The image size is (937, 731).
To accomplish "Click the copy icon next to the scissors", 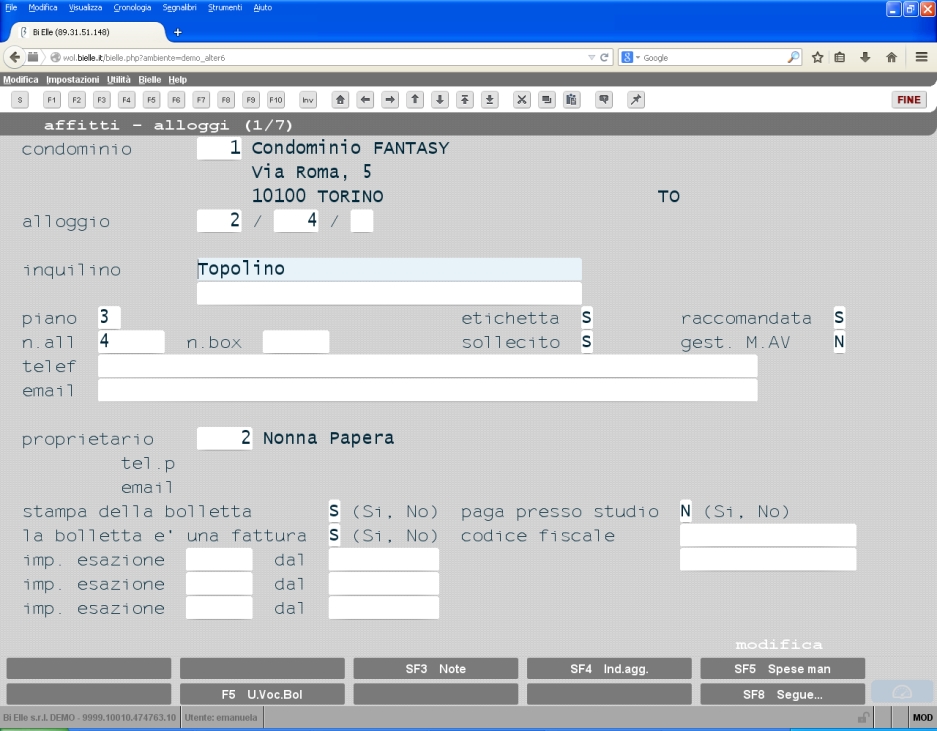I will (x=546, y=100).
